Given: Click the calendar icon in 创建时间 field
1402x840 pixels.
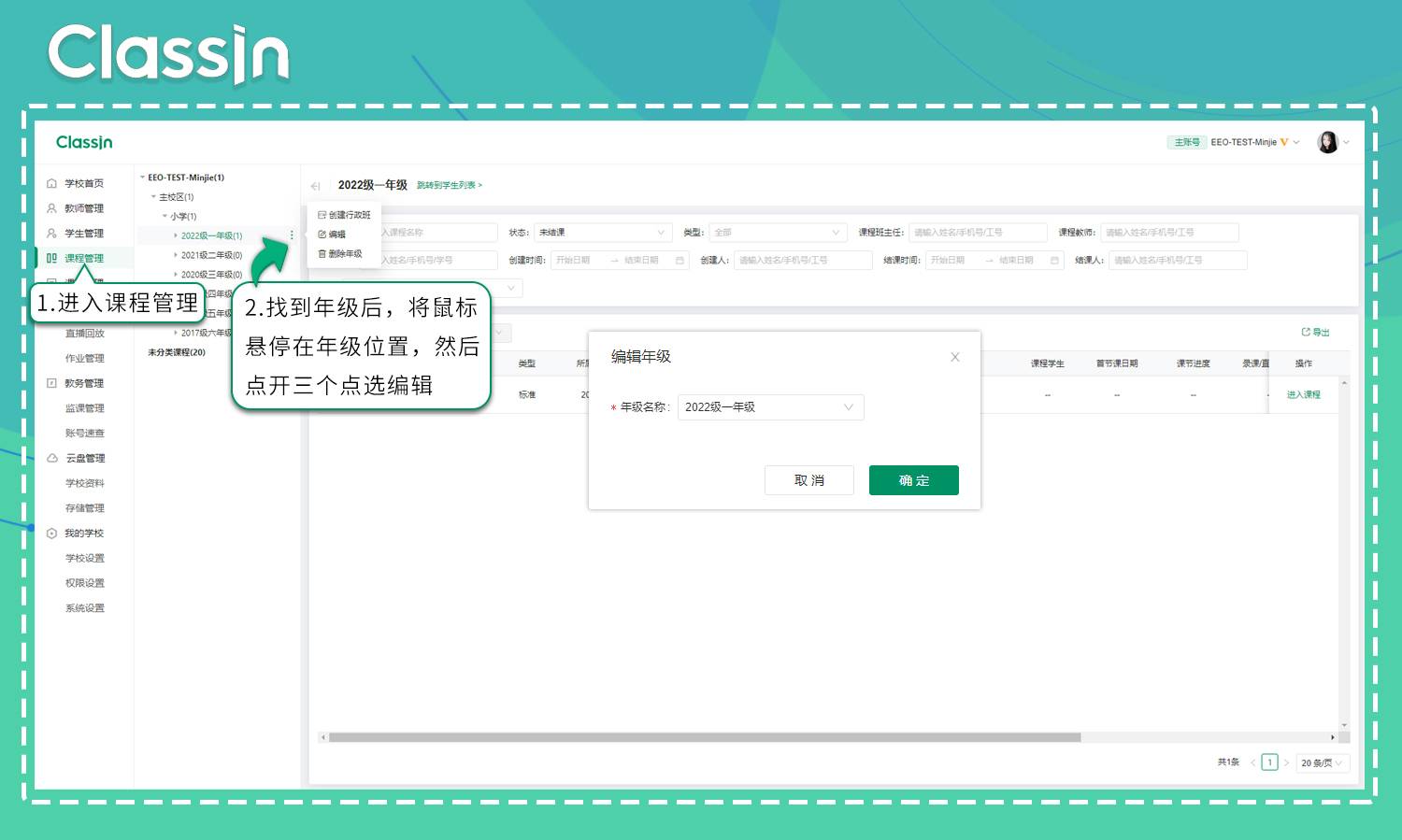Looking at the screenshot, I should point(680,260).
